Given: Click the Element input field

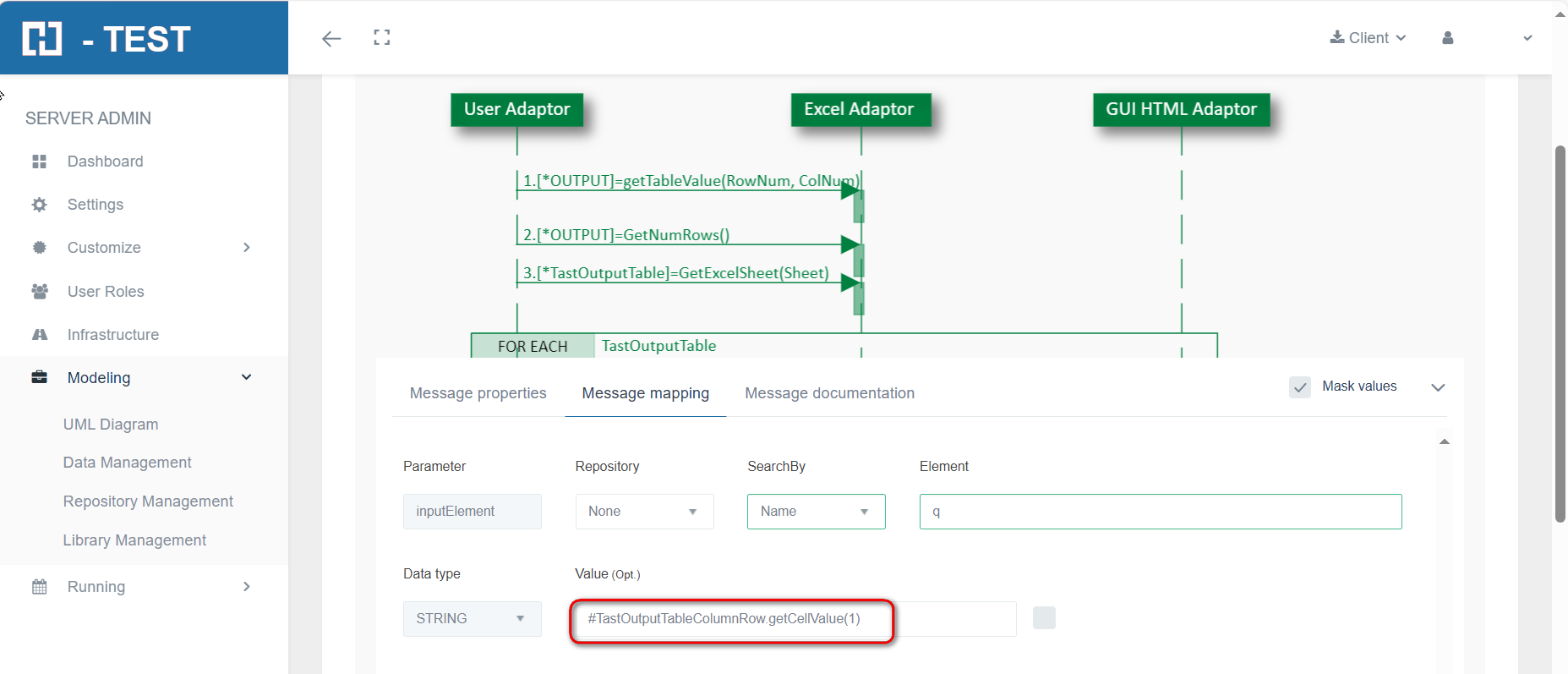Looking at the screenshot, I should point(1160,512).
